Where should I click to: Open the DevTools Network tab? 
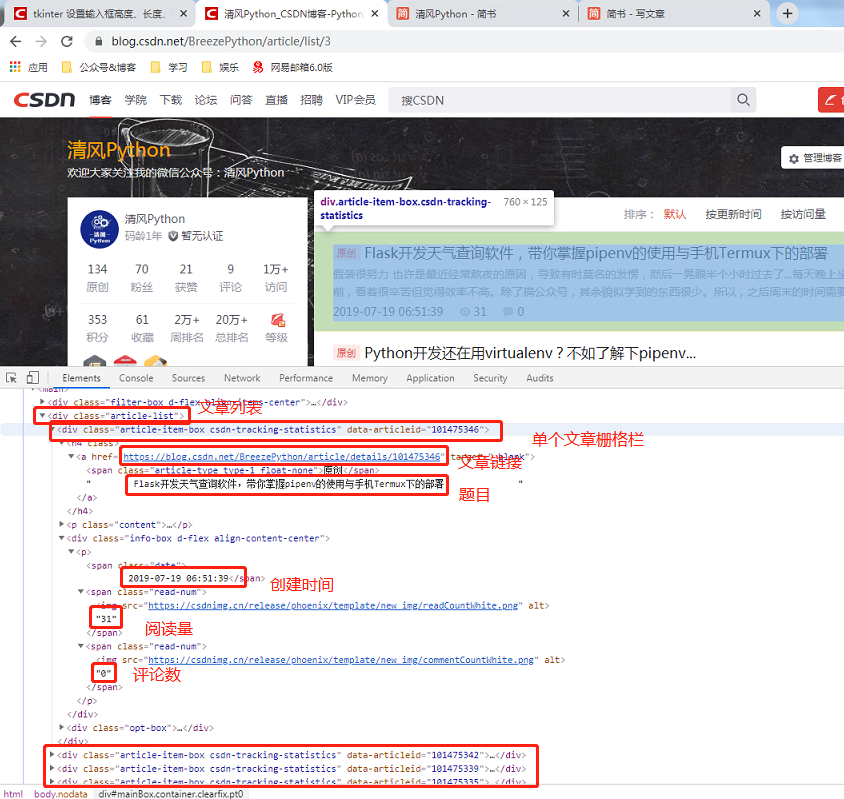tap(242, 378)
